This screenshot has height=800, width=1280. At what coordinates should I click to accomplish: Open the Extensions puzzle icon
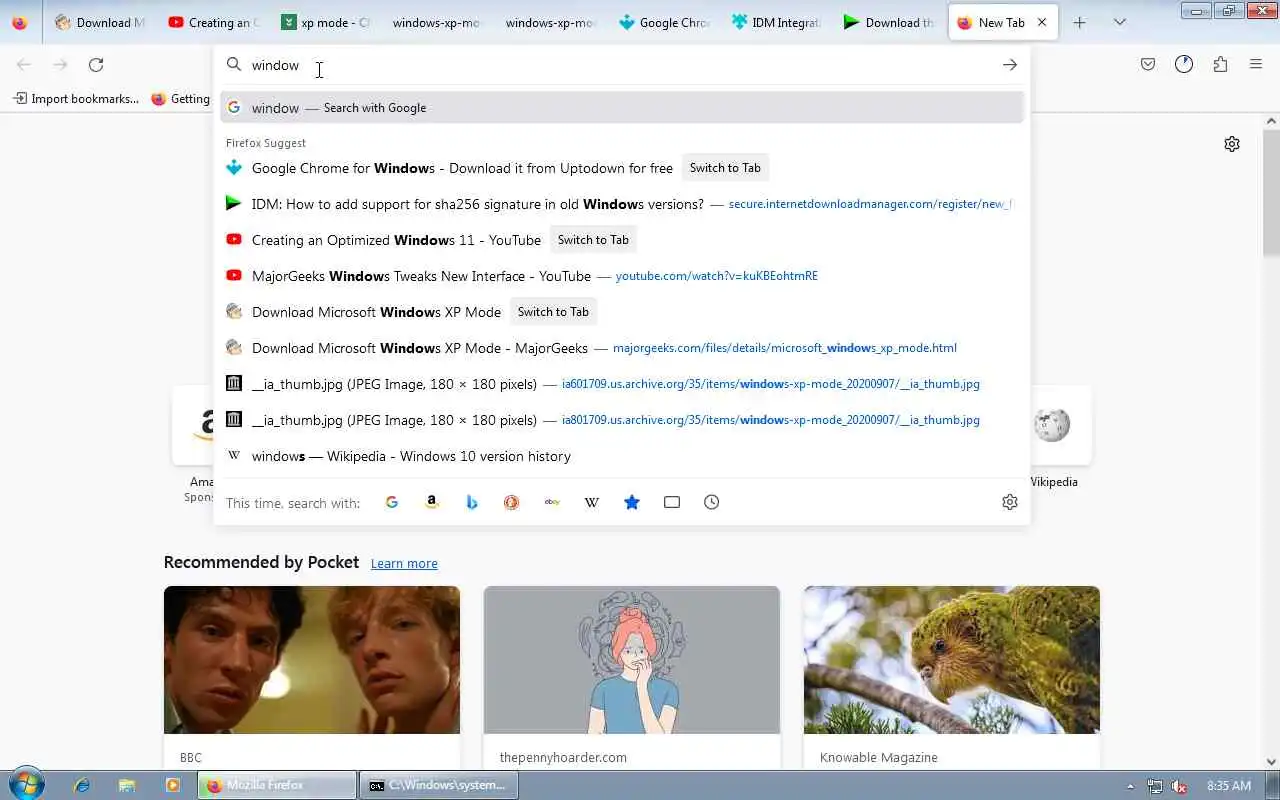pyautogui.click(x=1220, y=65)
